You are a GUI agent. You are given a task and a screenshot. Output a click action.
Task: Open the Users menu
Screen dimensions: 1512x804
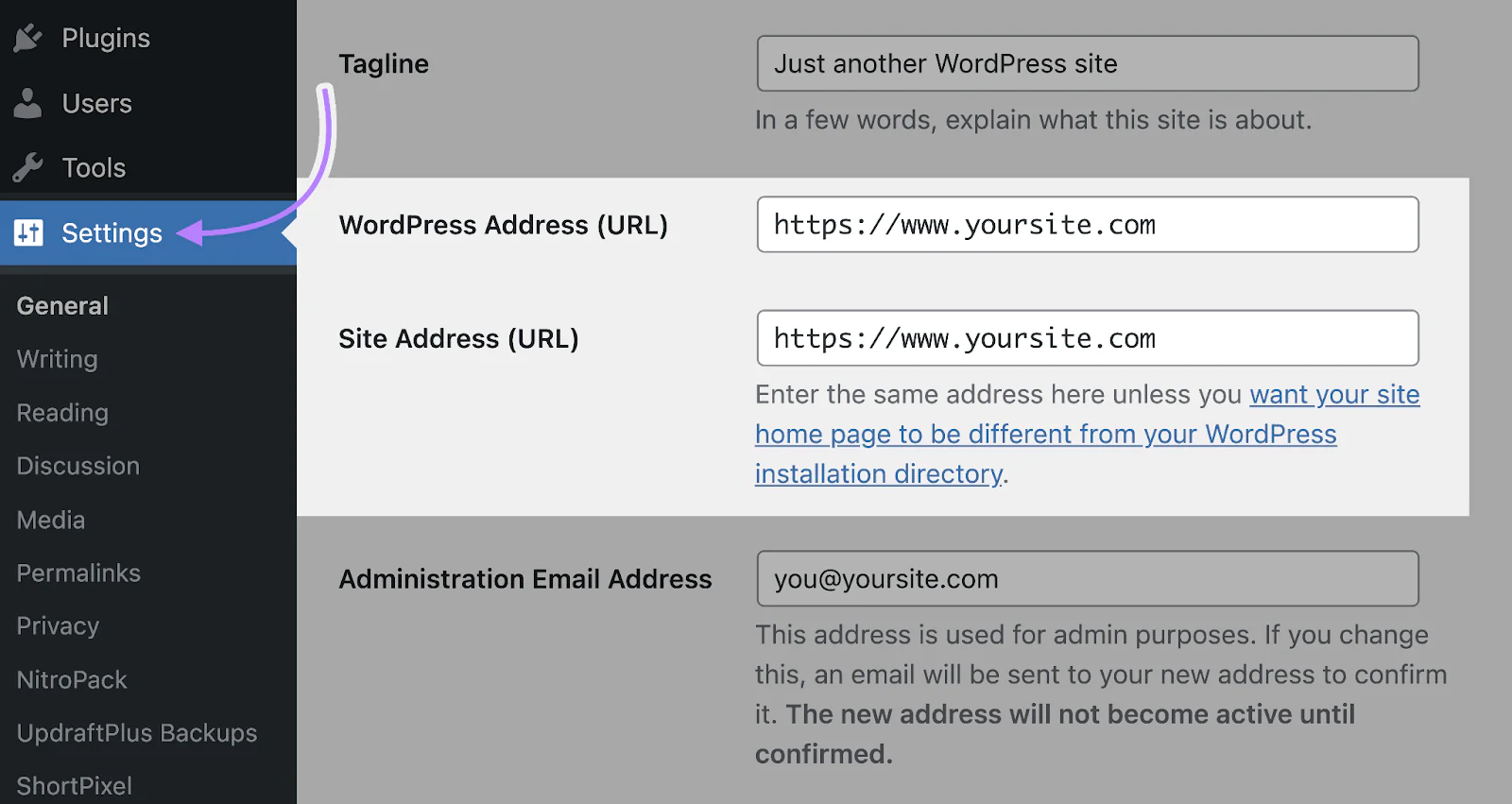[96, 103]
